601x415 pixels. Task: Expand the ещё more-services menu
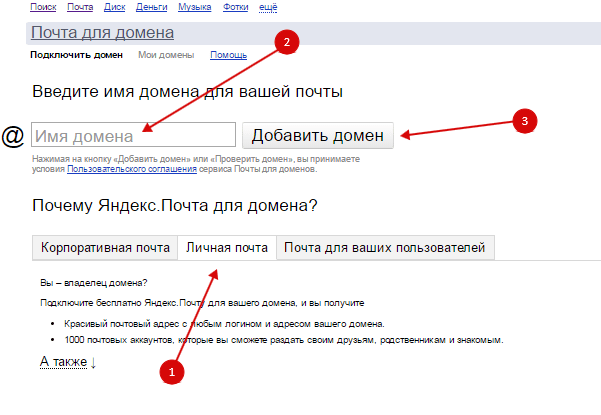[x=268, y=7]
